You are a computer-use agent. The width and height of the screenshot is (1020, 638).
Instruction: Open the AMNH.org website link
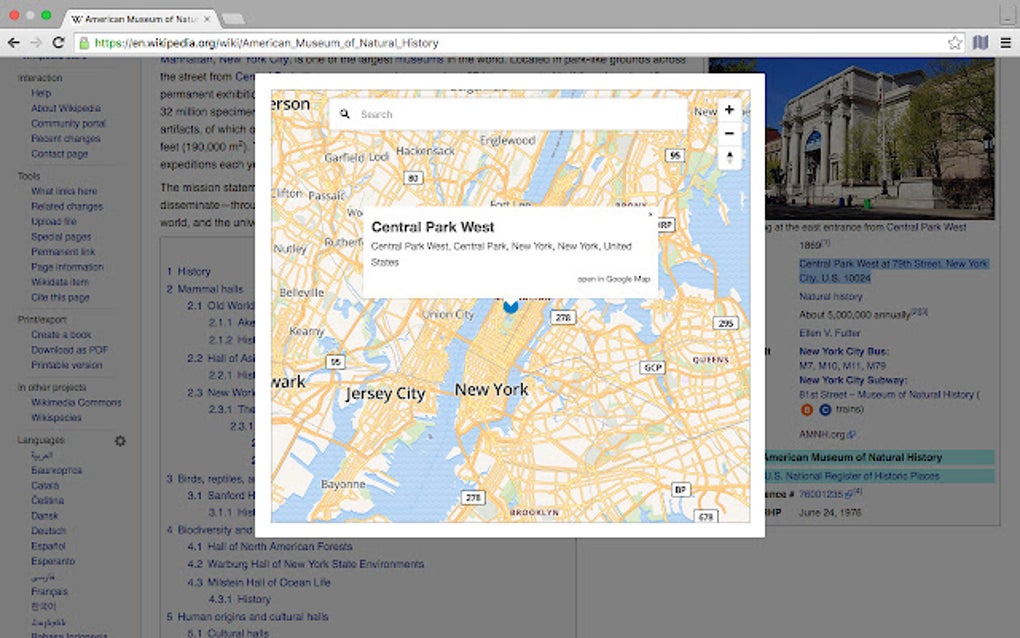pyautogui.click(x=827, y=434)
